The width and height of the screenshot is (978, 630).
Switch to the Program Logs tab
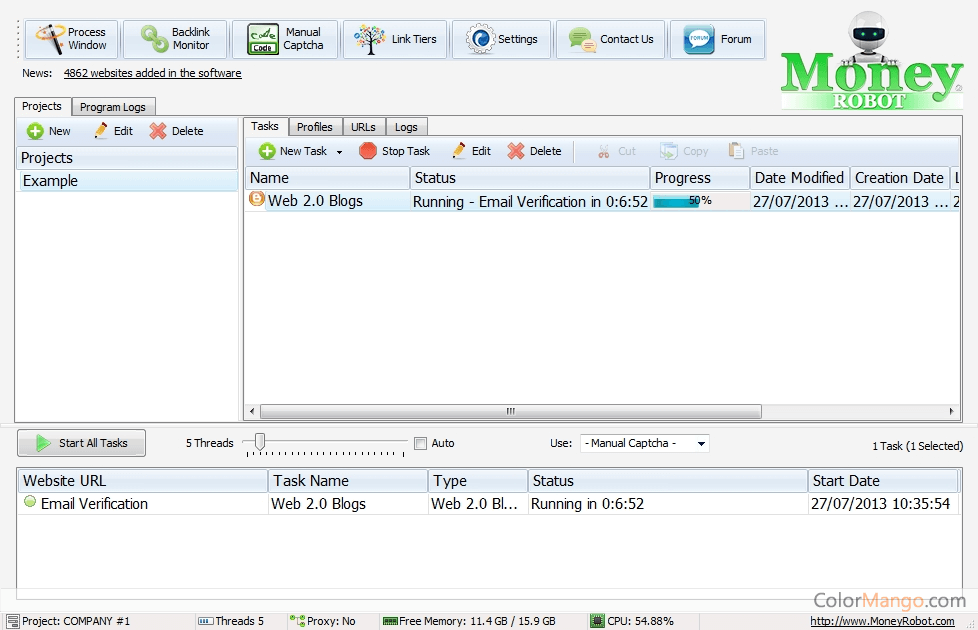click(113, 107)
